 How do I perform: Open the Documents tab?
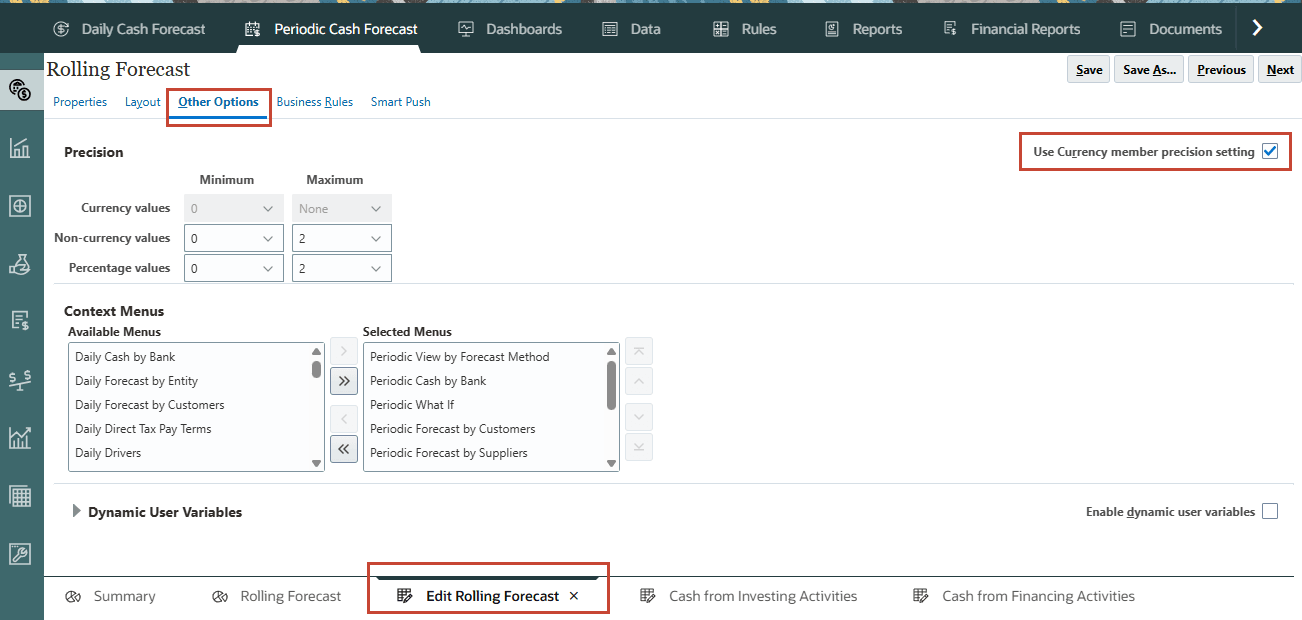click(x=1171, y=29)
